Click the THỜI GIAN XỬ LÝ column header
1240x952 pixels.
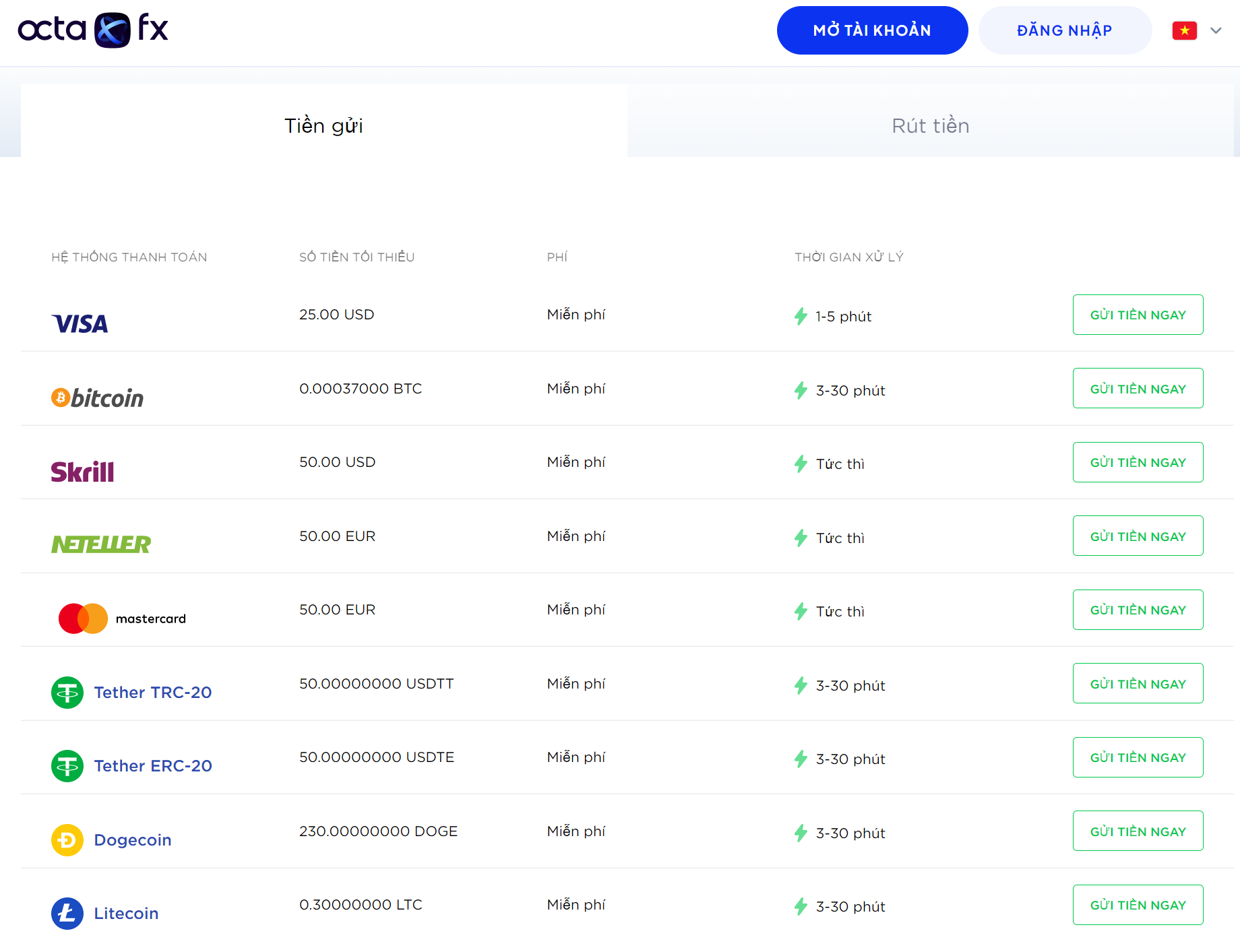click(849, 257)
